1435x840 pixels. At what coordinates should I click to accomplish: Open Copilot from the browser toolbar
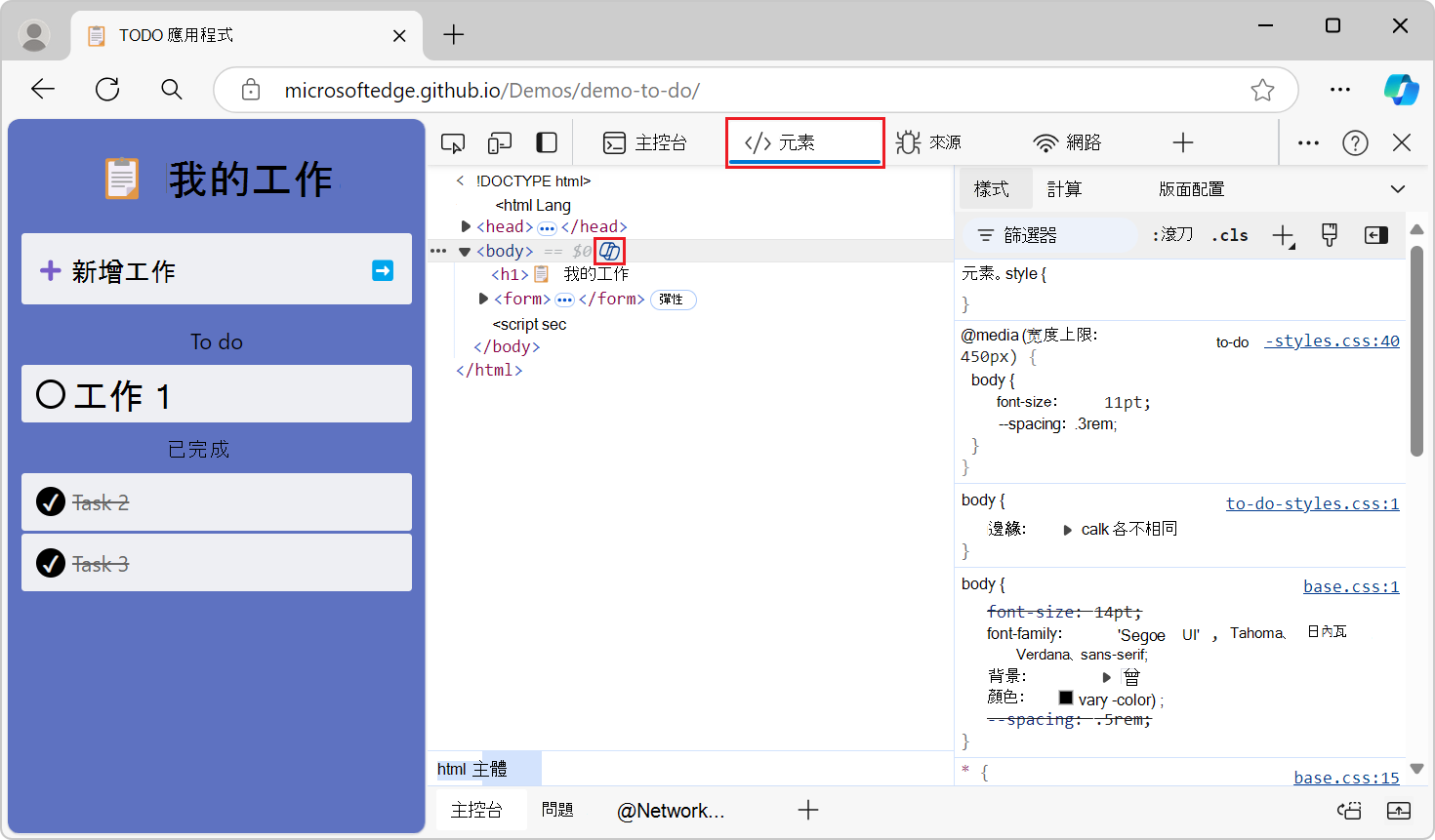click(1402, 89)
